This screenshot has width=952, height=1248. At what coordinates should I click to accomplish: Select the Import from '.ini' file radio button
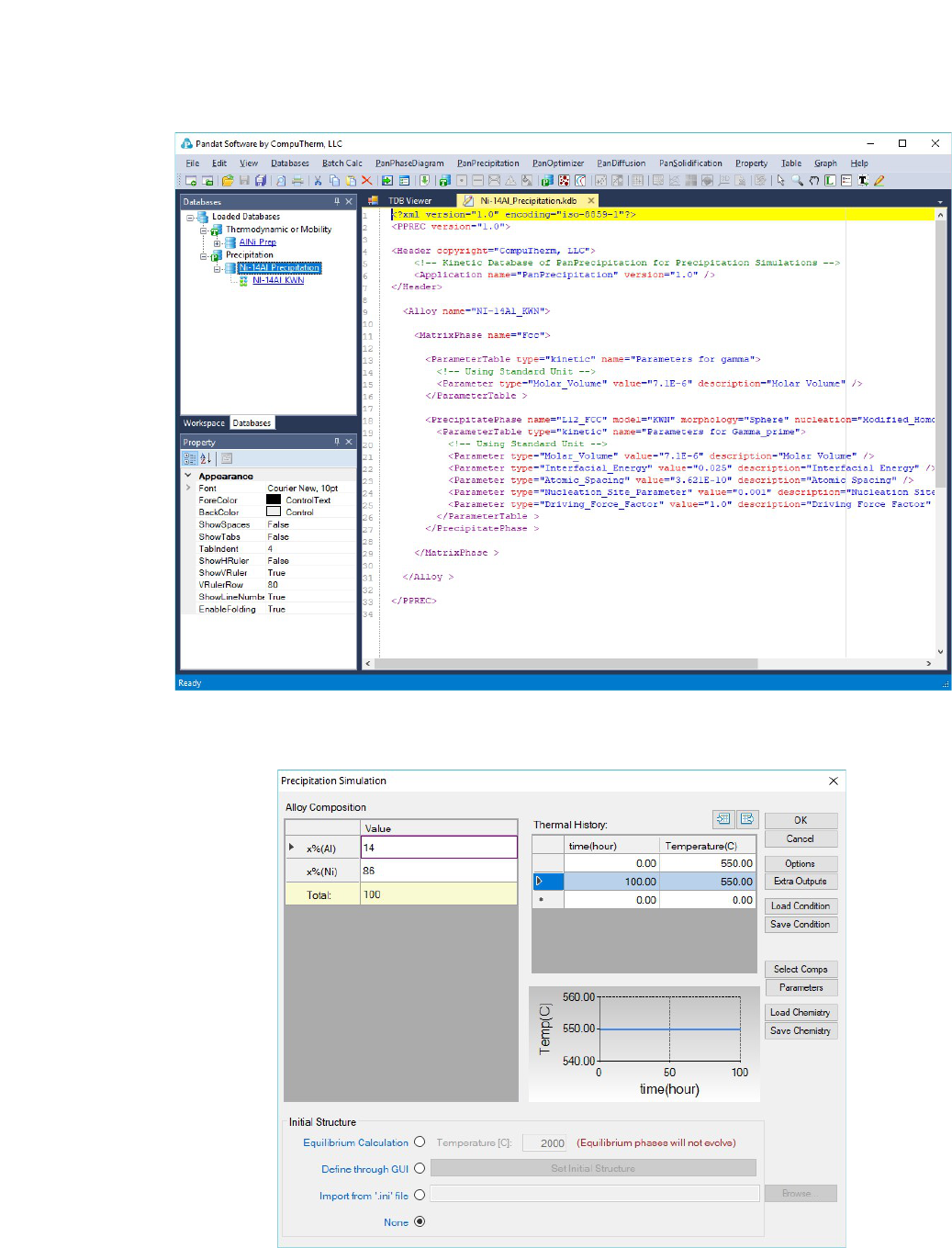[x=420, y=1195]
